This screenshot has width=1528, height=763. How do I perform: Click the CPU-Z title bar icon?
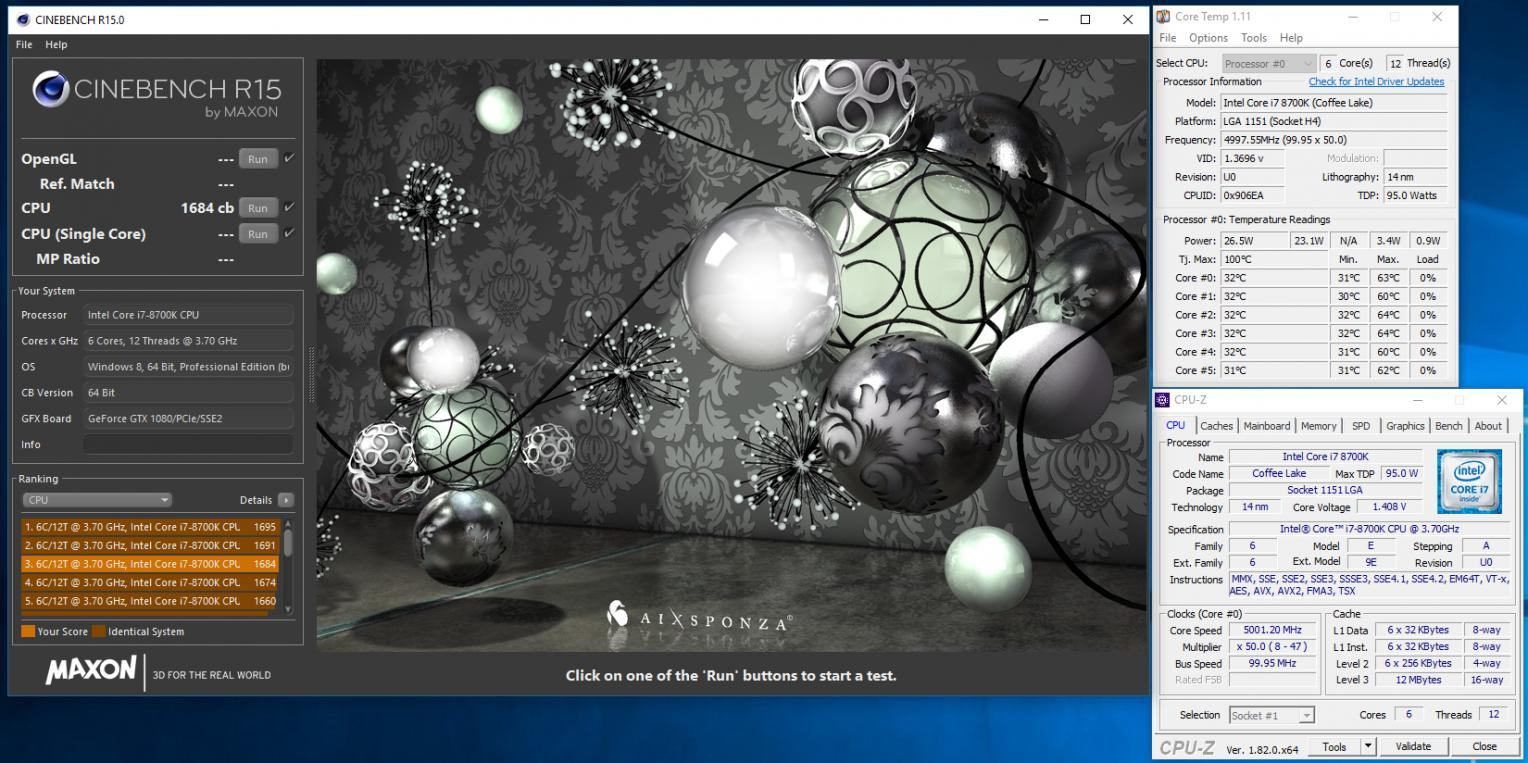(1162, 400)
